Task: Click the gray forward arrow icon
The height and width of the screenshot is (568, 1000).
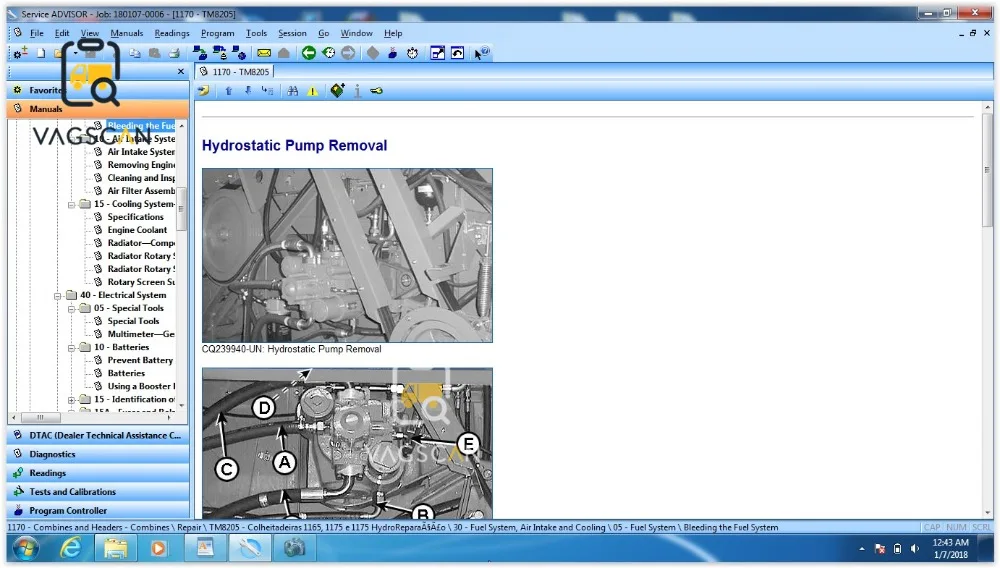Action: pyautogui.click(x=348, y=53)
